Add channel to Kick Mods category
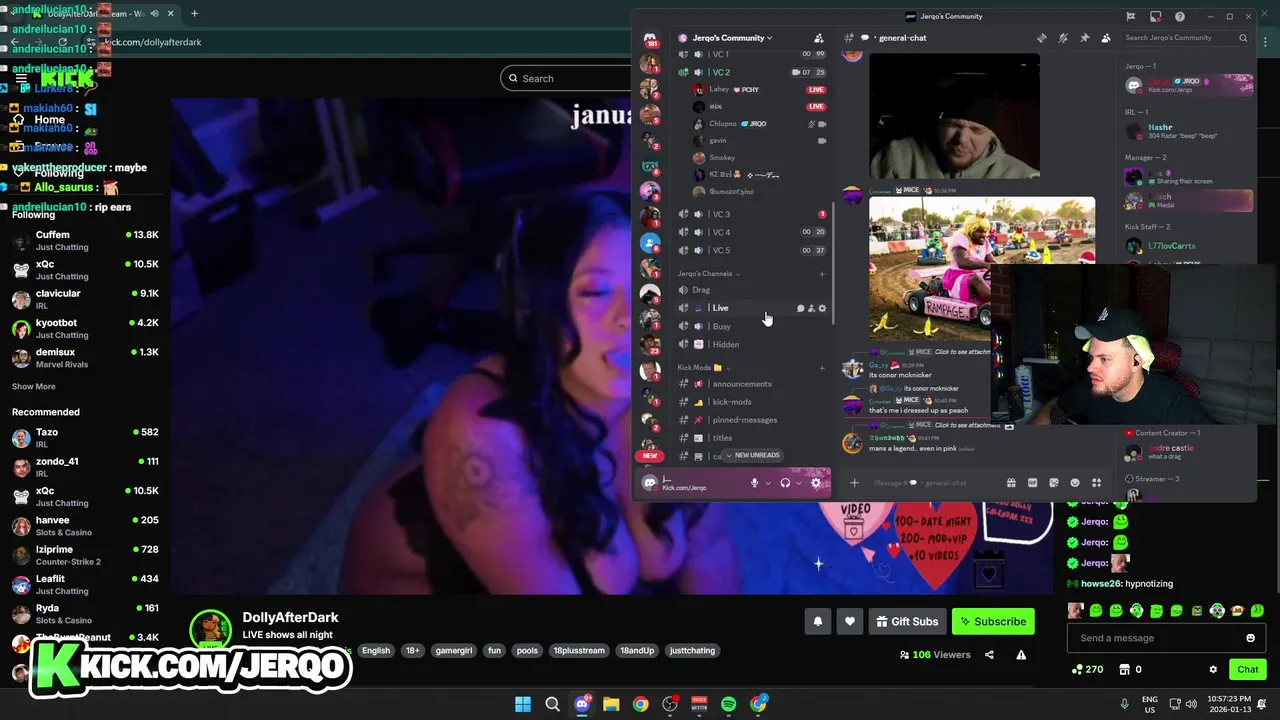The width and height of the screenshot is (1280, 720). click(823, 368)
